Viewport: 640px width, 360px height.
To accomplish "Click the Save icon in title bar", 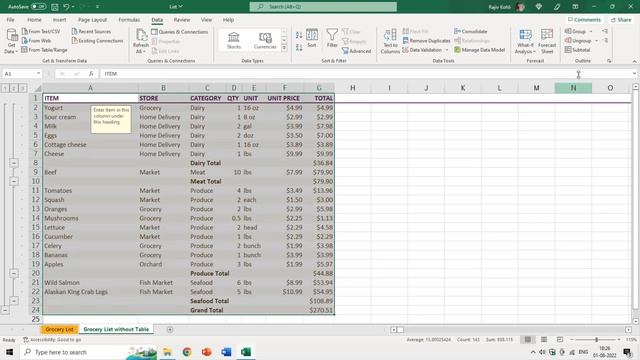I will click(54, 7).
